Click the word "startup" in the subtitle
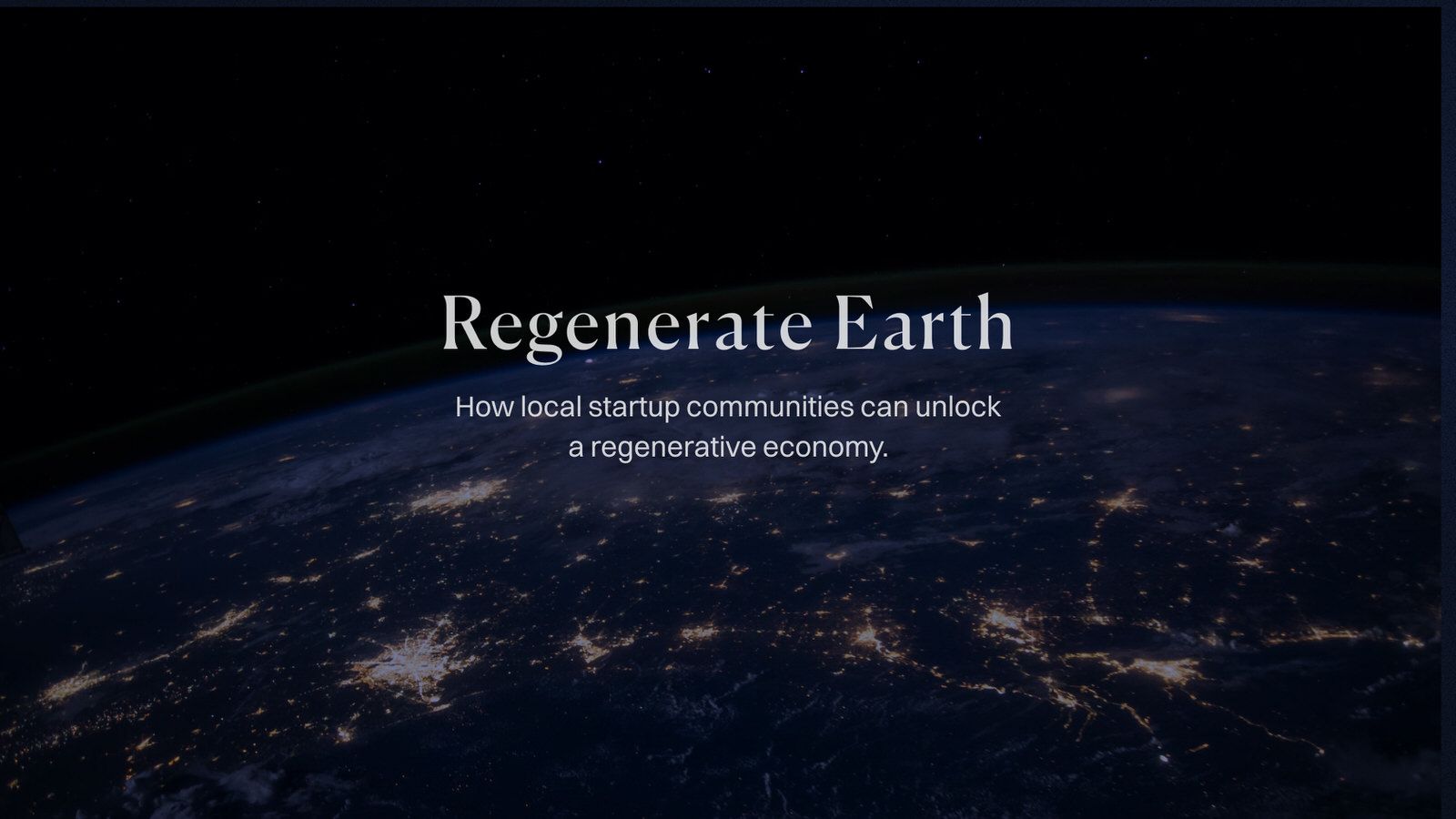 point(633,407)
